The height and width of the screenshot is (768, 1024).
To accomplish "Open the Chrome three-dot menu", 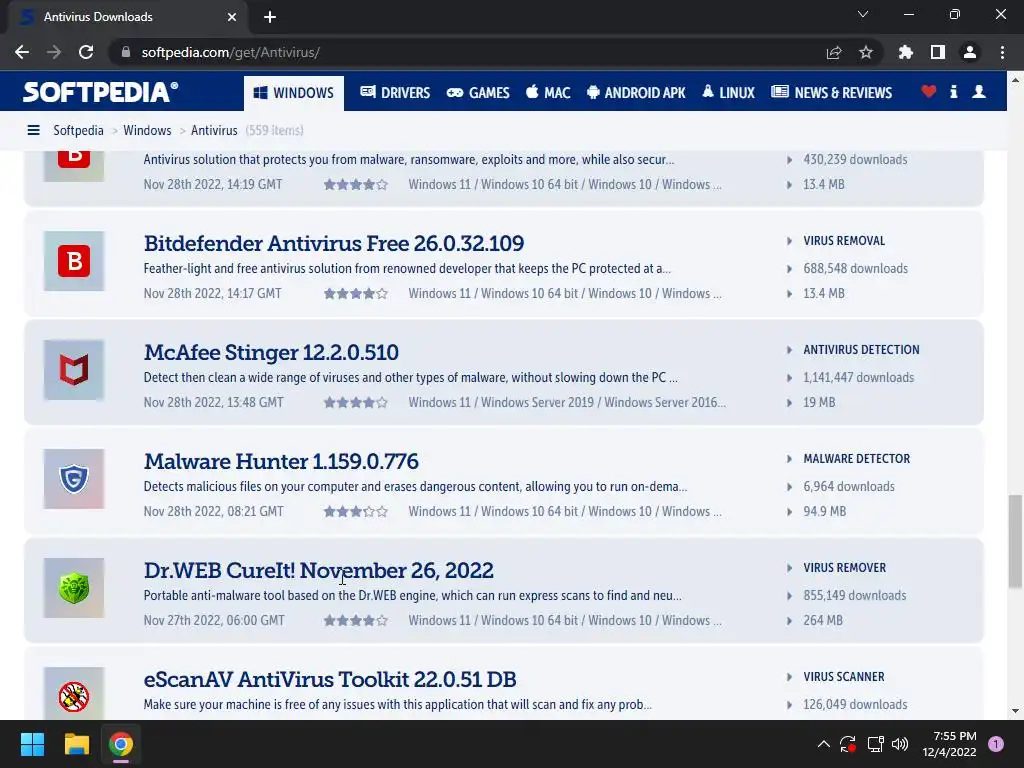I will 1002,52.
